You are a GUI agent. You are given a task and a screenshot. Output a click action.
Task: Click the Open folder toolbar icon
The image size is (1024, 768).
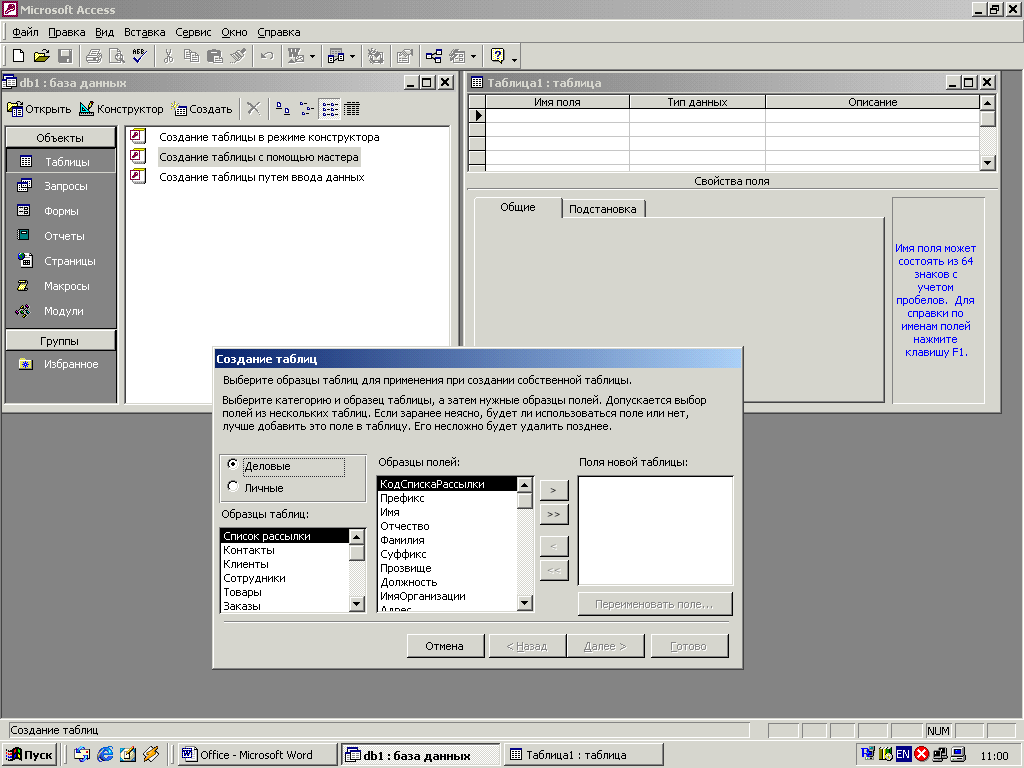pyautogui.click(x=42, y=57)
